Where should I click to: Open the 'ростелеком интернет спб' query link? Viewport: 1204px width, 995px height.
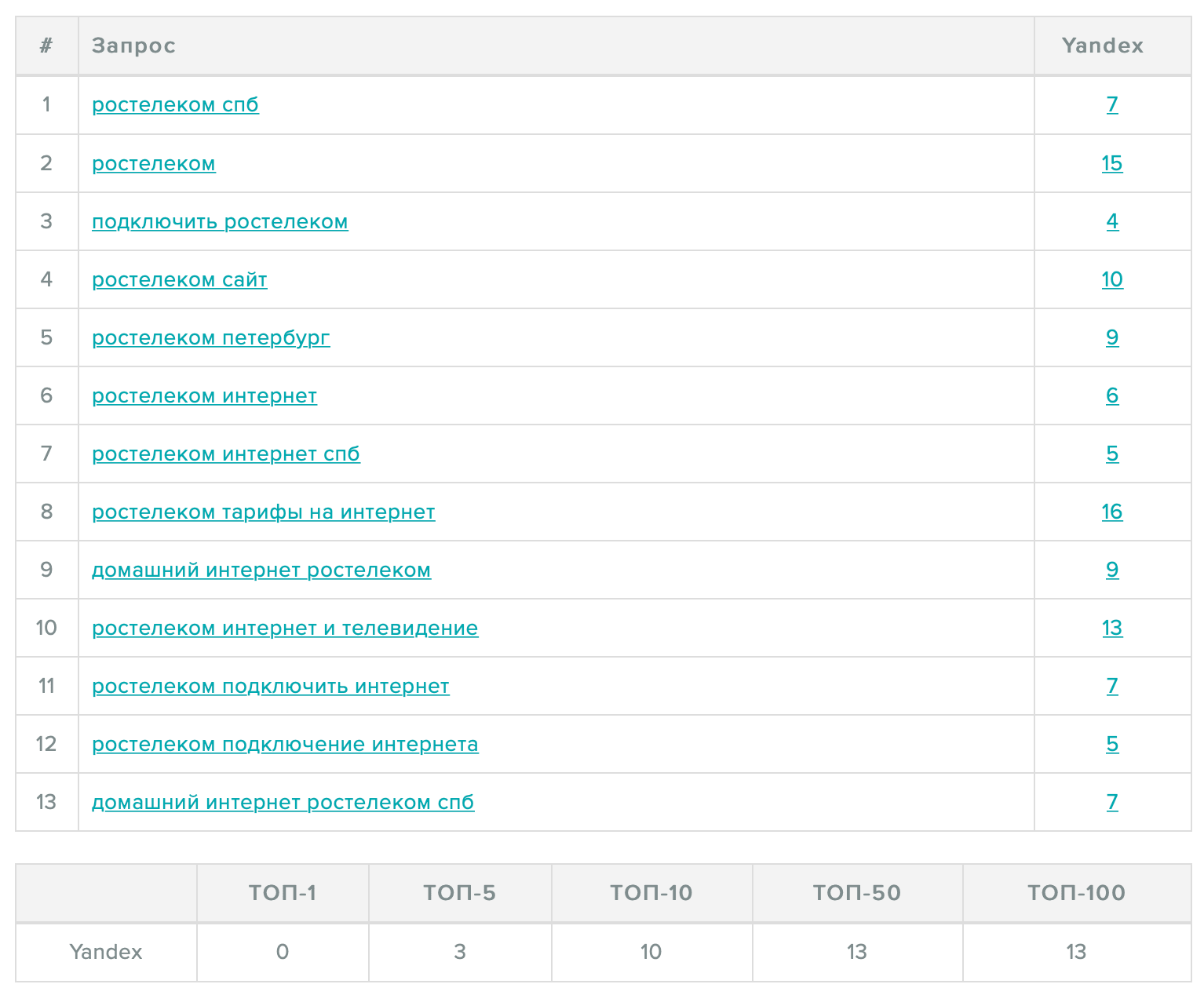pyautogui.click(x=226, y=454)
